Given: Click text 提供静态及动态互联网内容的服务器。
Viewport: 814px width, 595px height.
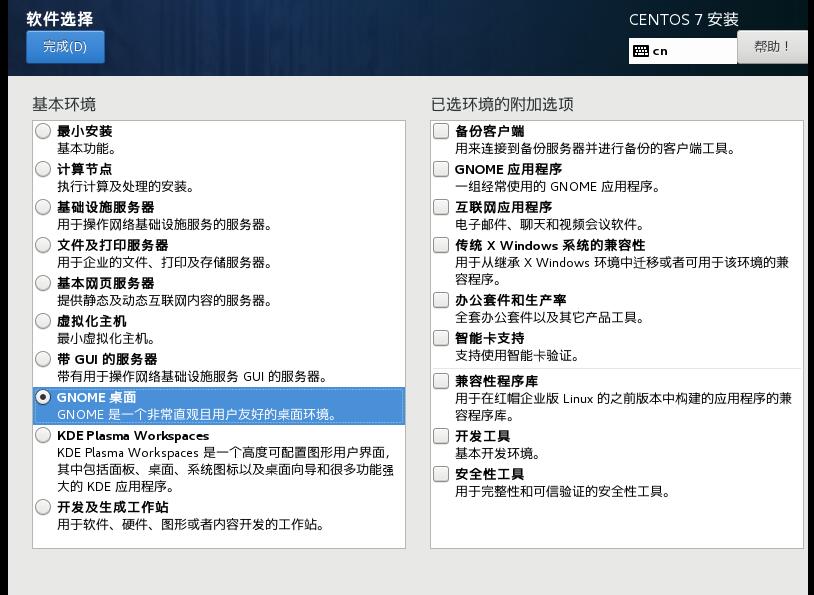Looking at the screenshot, I should tap(164, 300).
